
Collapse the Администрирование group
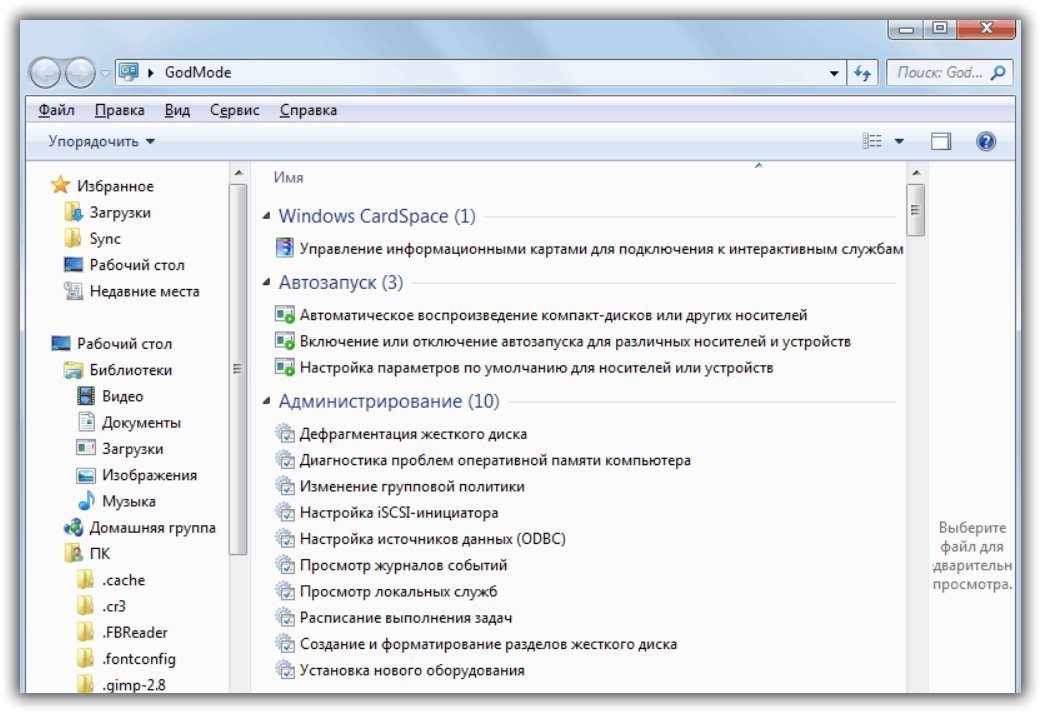267,400
